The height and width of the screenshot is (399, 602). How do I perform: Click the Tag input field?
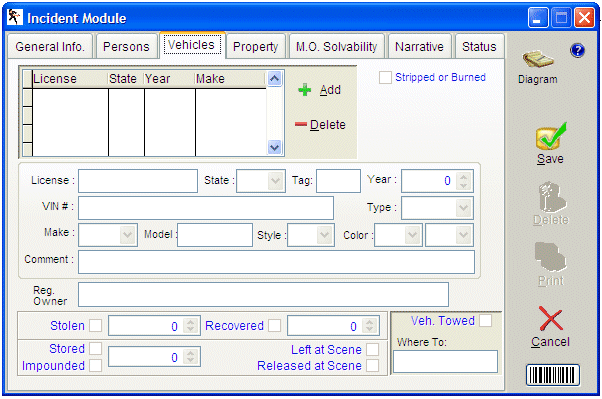tap(338, 181)
